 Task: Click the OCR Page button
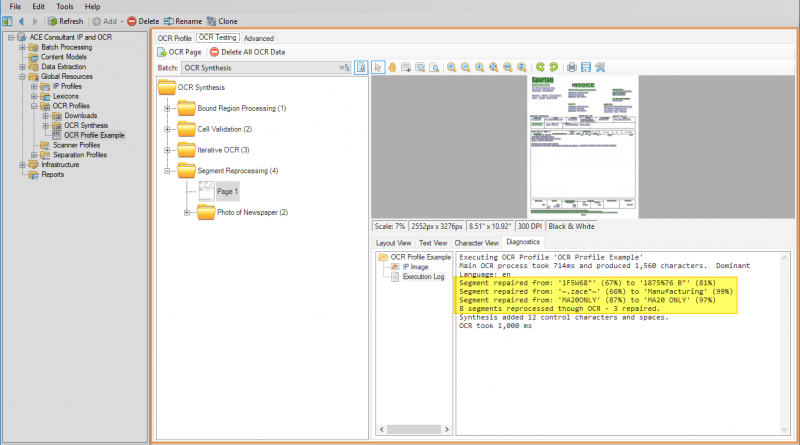[179, 51]
